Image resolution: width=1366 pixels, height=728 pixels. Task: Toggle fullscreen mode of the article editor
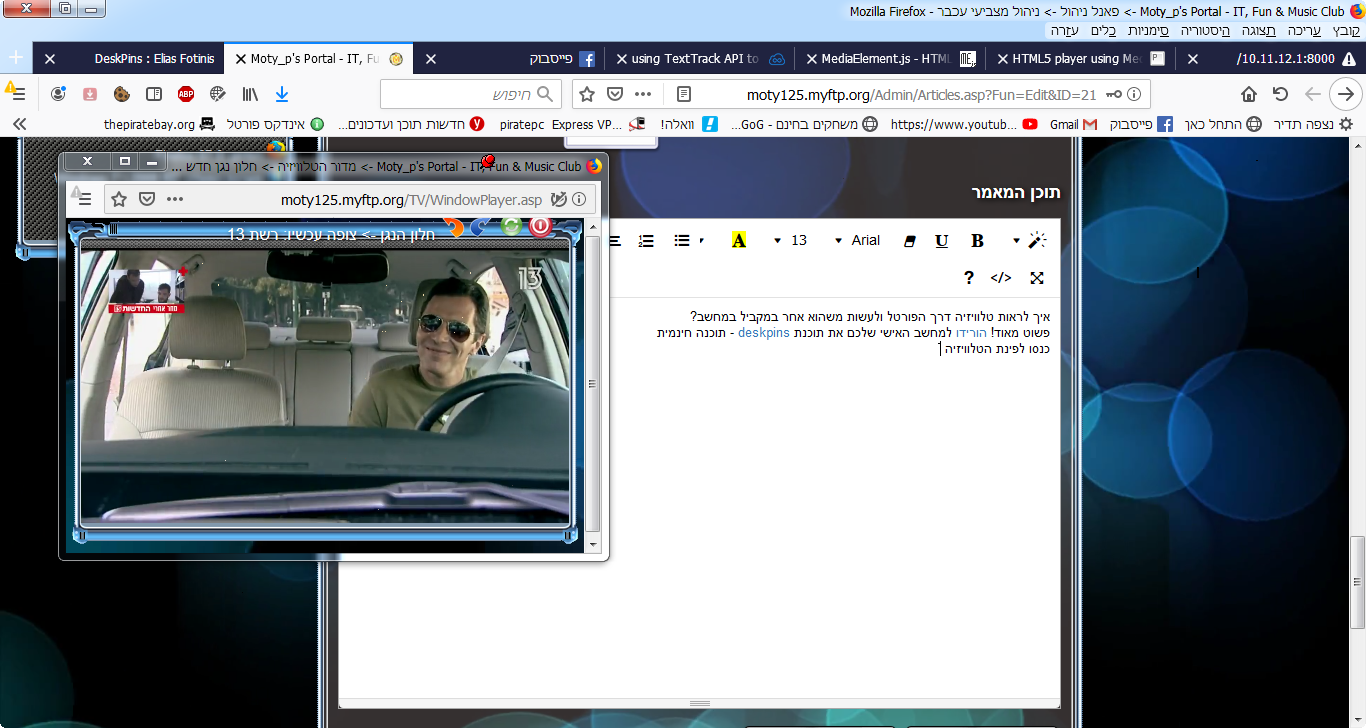pos(1037,278)
